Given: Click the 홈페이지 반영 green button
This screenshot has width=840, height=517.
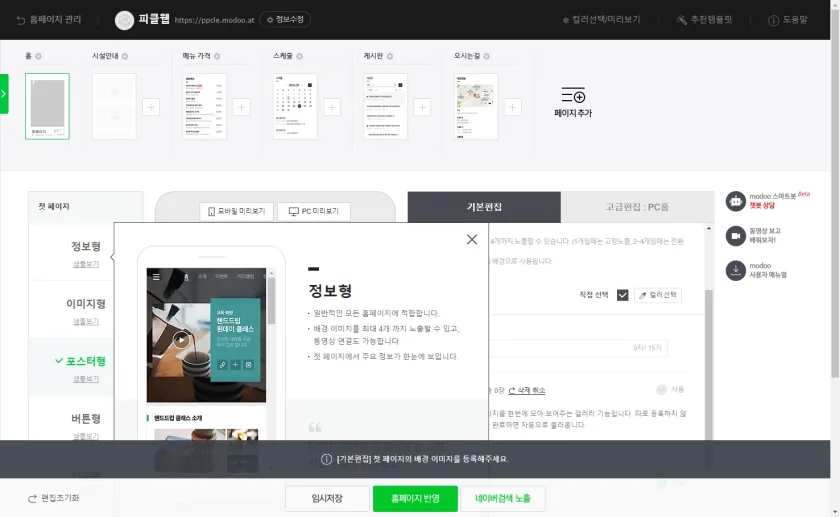Looking at the screenshot, I should [415, 498].
